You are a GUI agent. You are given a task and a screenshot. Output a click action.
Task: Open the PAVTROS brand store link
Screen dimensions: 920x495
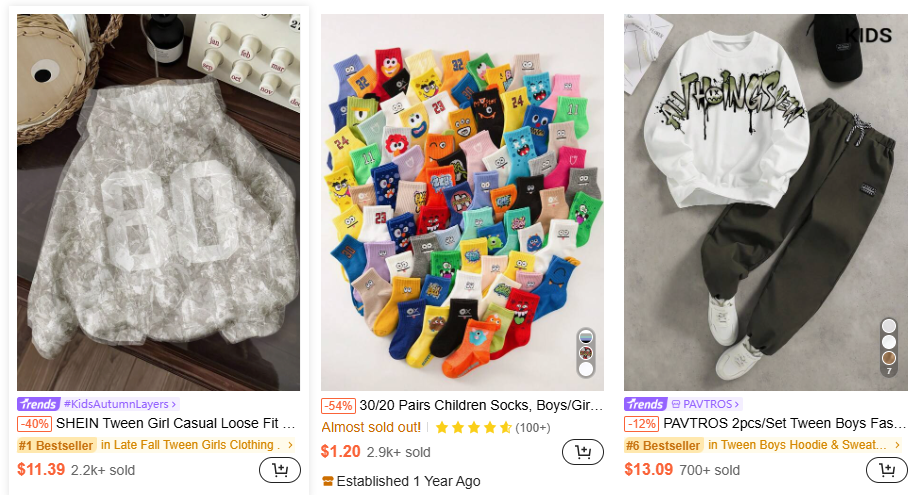click(706, 404)
